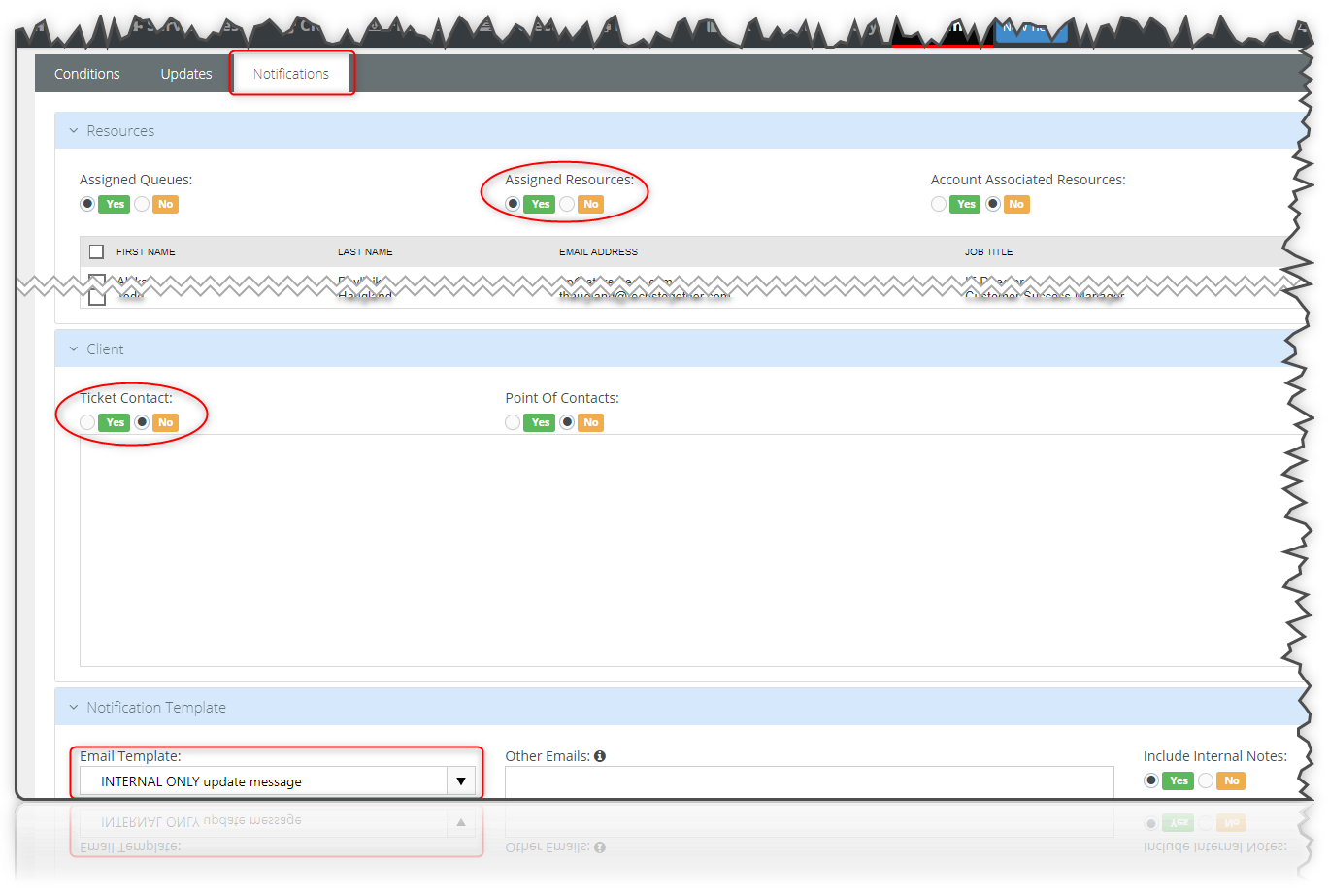Enable Point Of Contacts notifications
Screen dimensions: 1329x896
coord(512,422)
